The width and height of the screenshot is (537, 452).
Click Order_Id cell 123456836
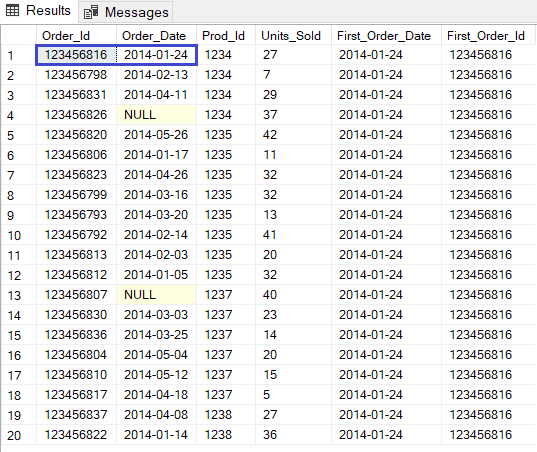(x=76, y=335)
